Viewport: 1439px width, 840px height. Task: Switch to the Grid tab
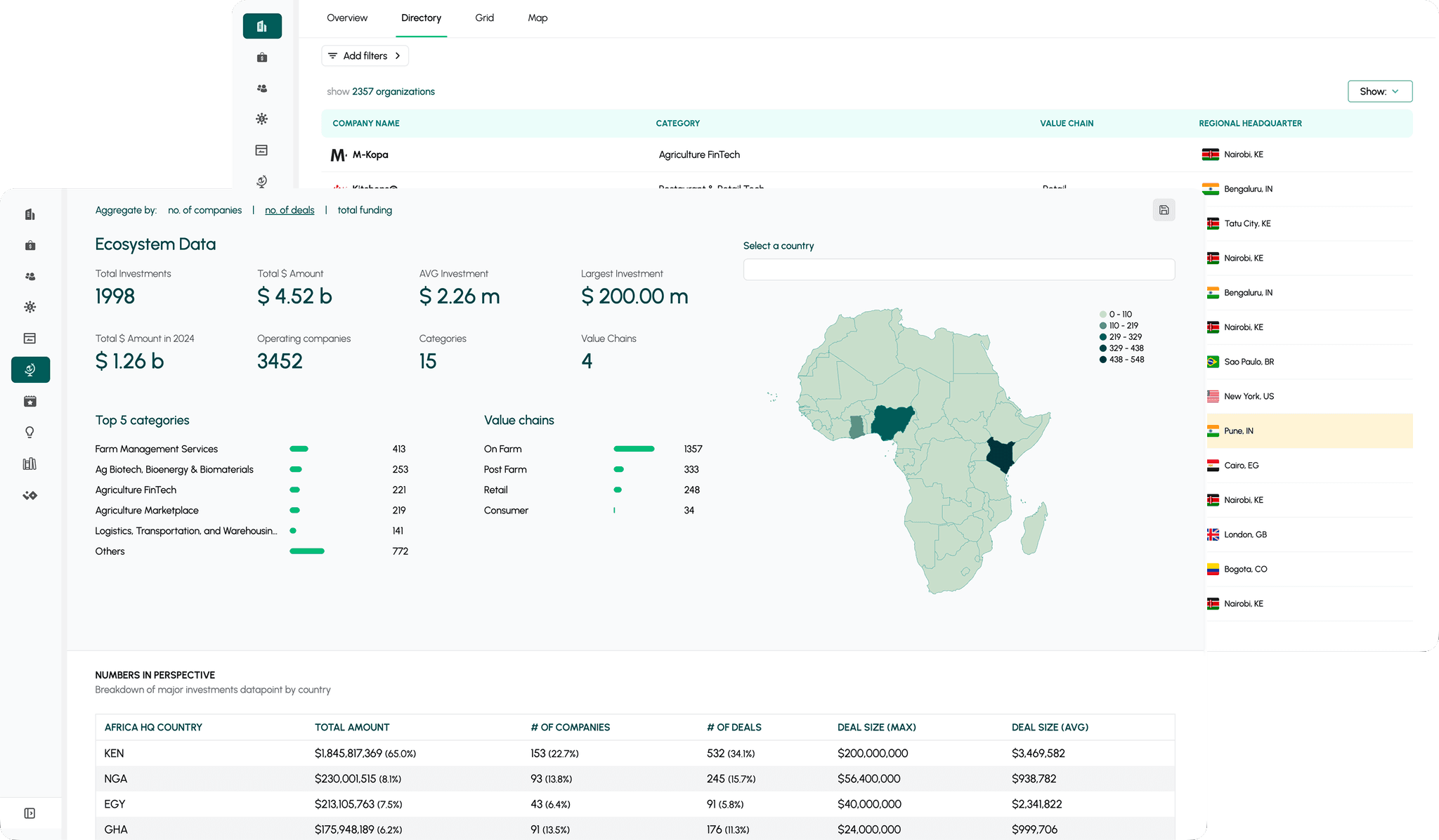pyautogui.click(x=485, y=18)
